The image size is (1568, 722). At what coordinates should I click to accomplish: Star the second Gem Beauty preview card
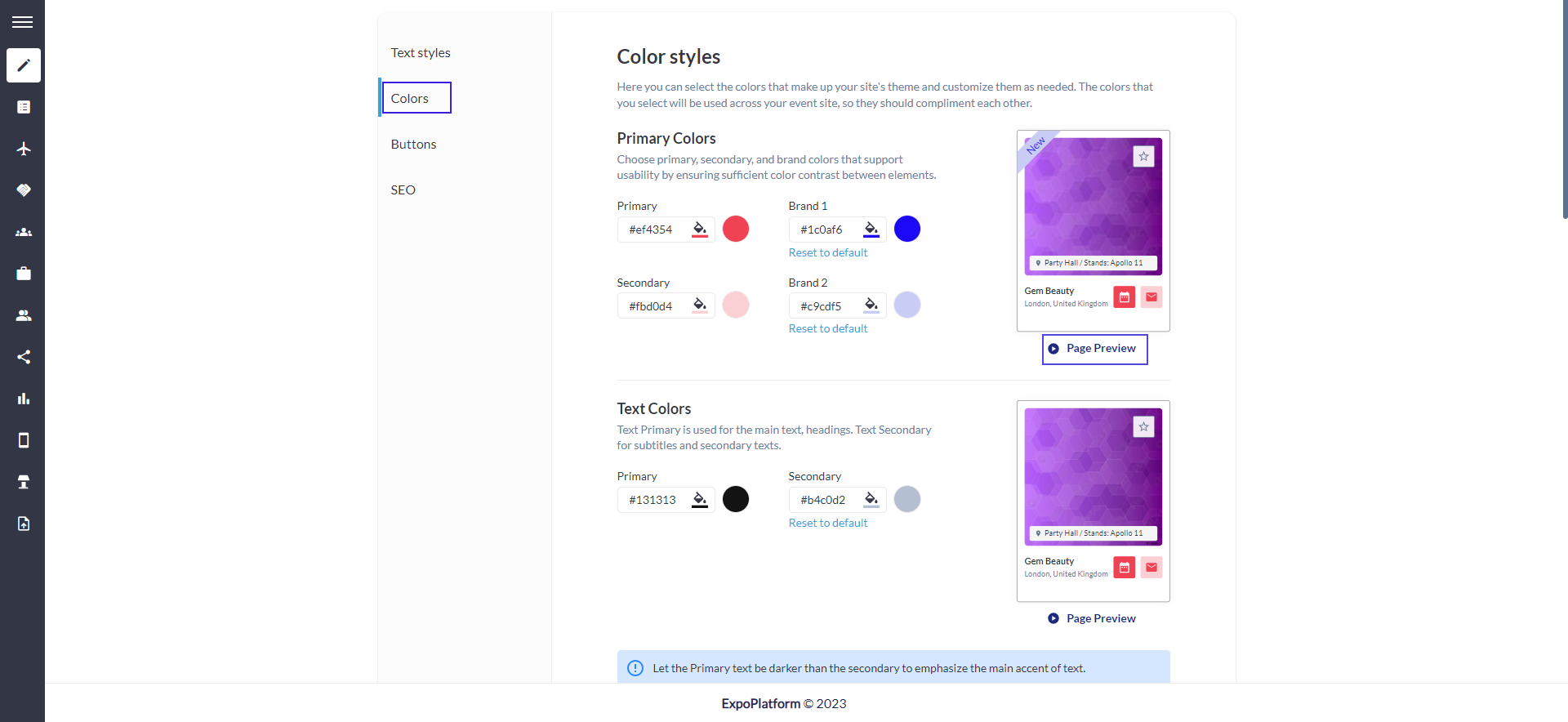pos(1143,426)
